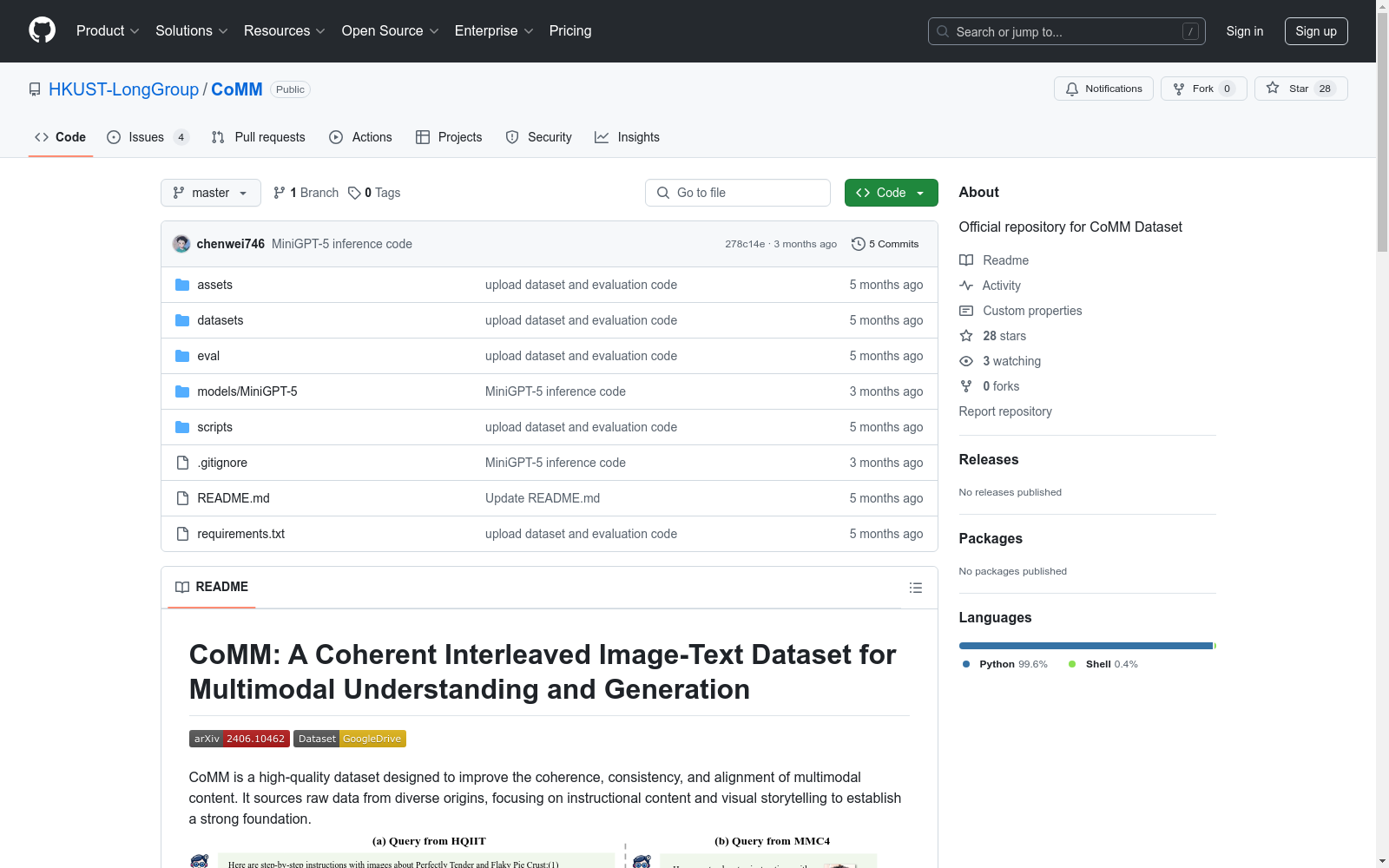Screen dimensions: 1389x868
Task: Click the star icon beside 28 stars
Action: tap(966, 336)
